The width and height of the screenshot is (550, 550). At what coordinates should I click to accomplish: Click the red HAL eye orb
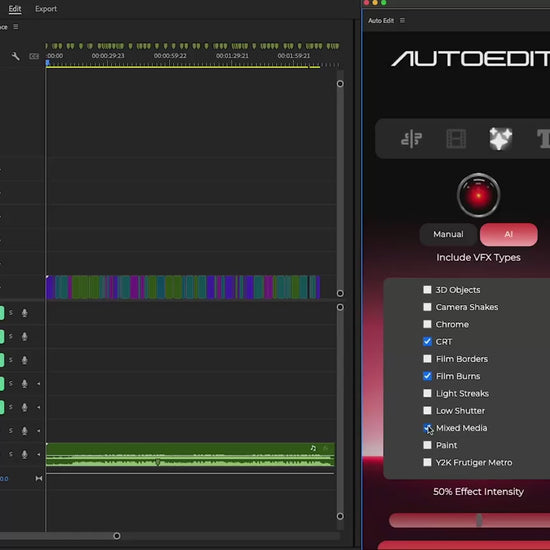point(478,195)
